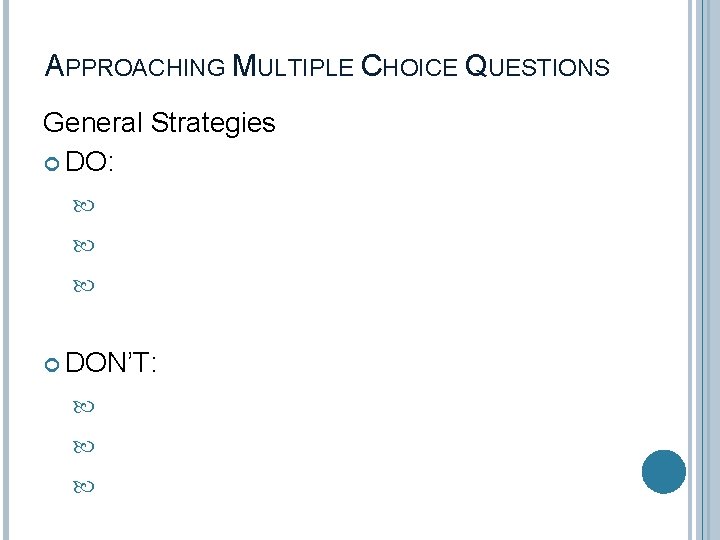Image resolution: width=720 pixels, height=540 pixels.
Task: Click the second empty bullet under DO
Action: pos(85,246)
